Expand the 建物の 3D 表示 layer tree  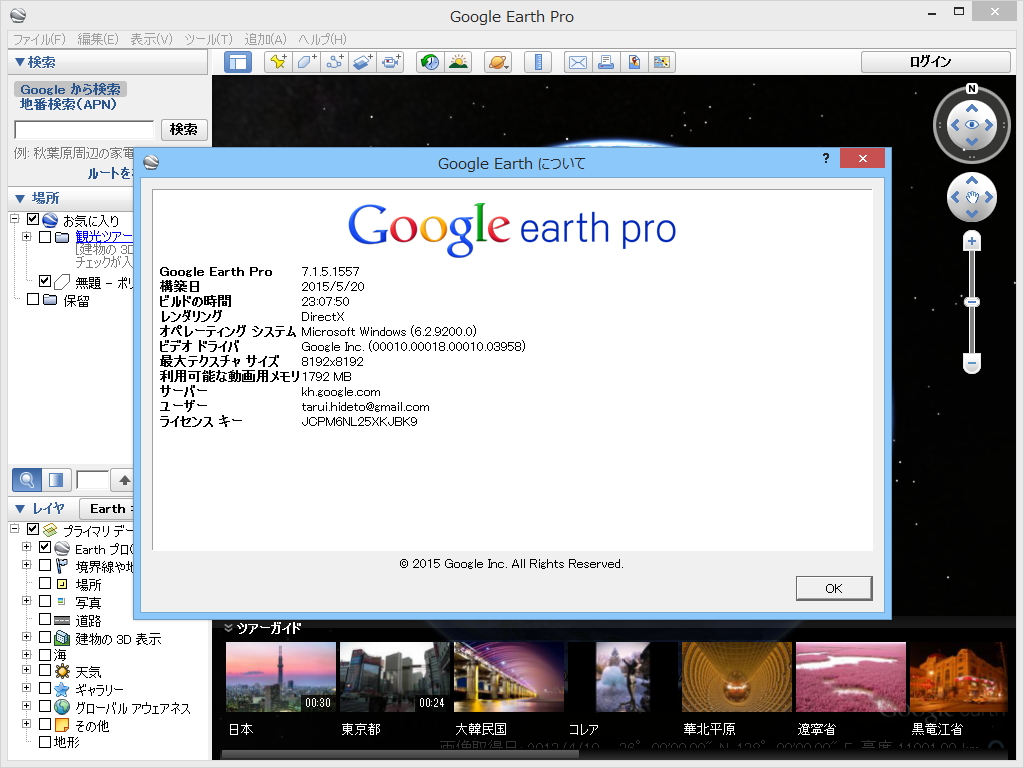[x=25, y=637]
